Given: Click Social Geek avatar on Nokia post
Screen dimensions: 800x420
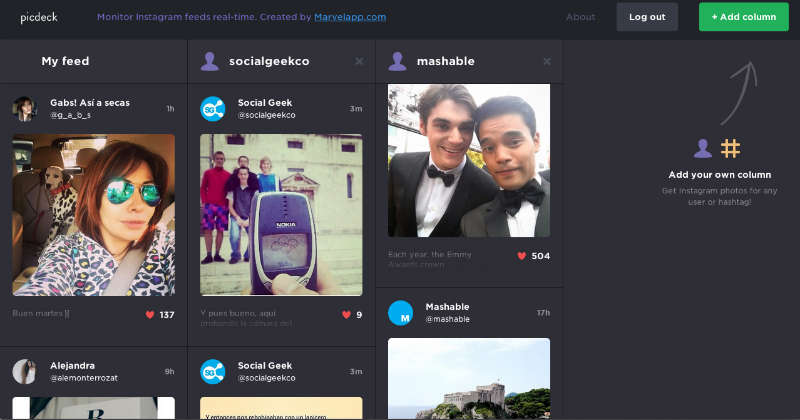Looking at the screenshot, I should [x=213, y=109].
